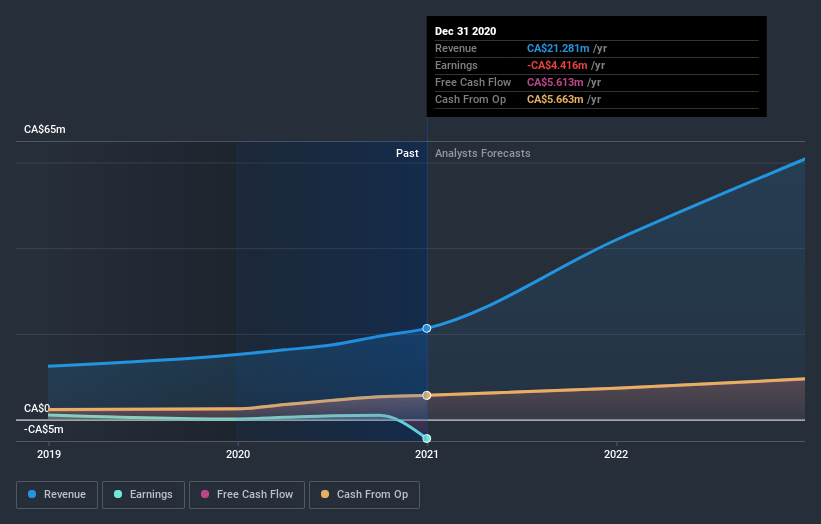Click the orange Cash From Op data point
This screenshot has height=524, width=821.
427,395
